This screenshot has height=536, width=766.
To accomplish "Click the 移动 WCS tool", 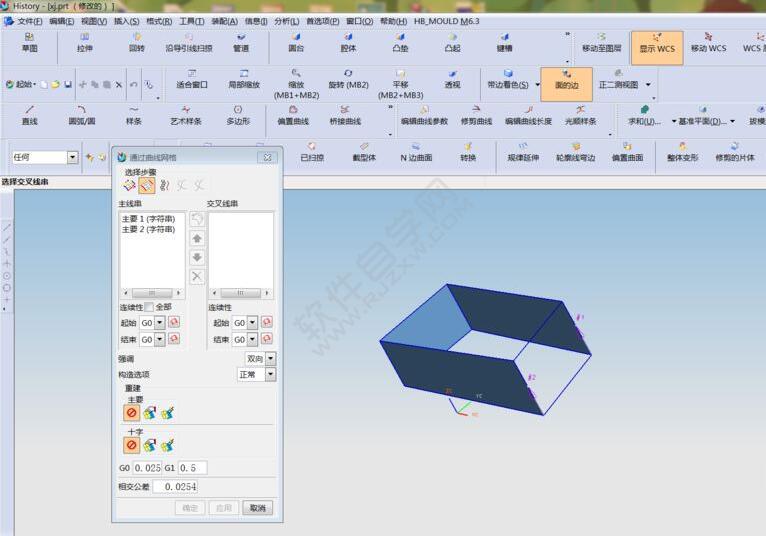I will tap(708, 43).
